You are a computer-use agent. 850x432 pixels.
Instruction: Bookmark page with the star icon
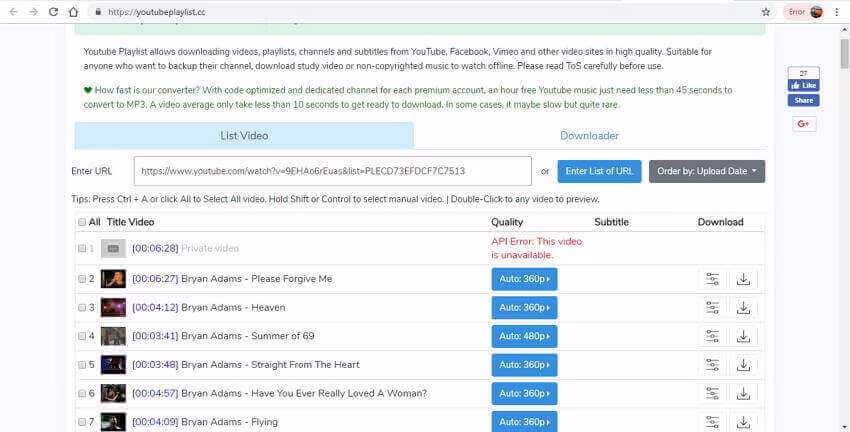pos(765,12)
